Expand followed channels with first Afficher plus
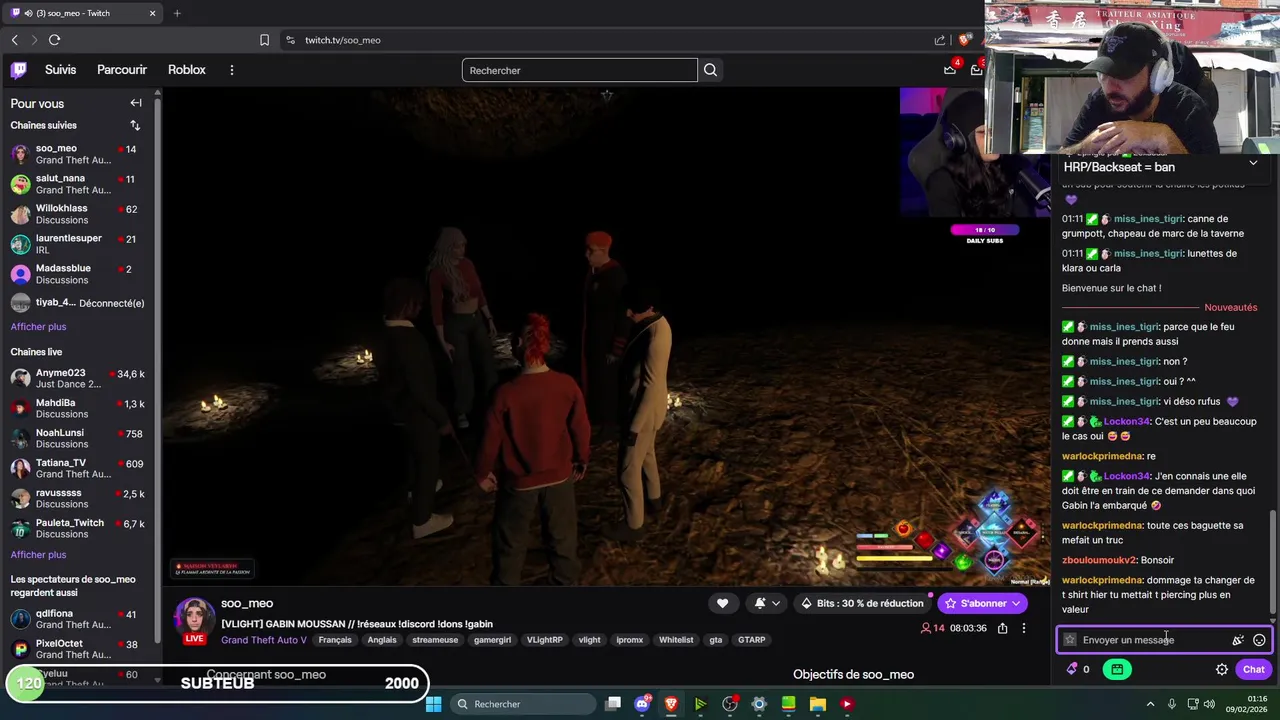This screenshot has height=720, width=1280. coord(38,327)
